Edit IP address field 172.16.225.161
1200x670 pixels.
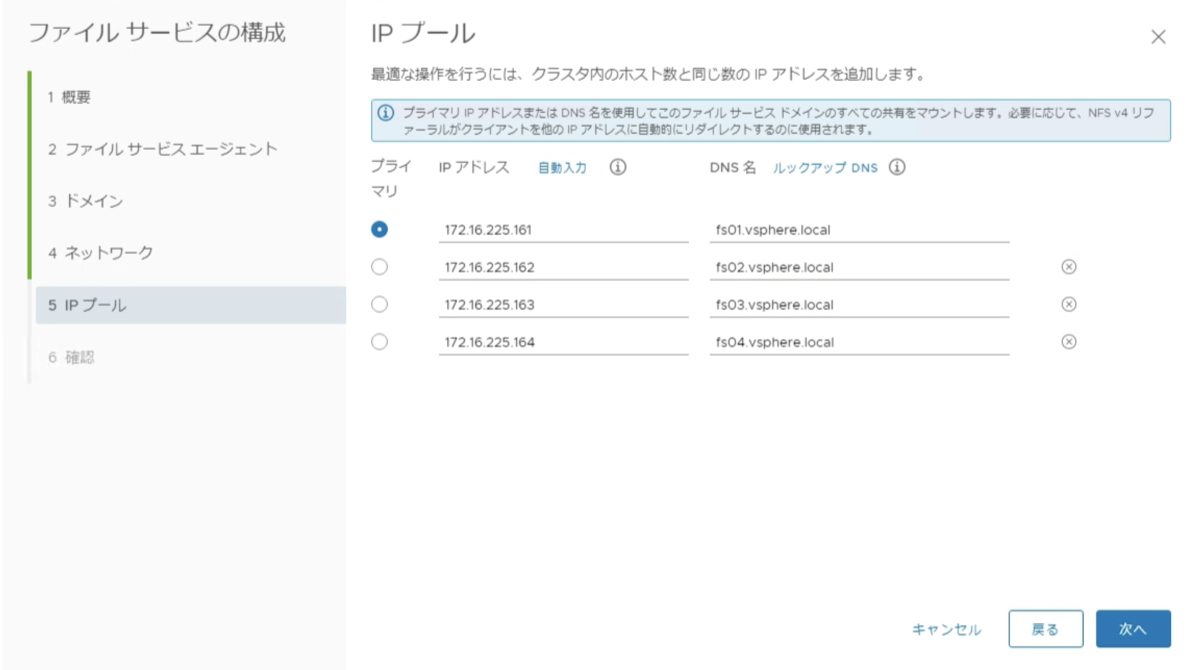(x=562, y=230)
